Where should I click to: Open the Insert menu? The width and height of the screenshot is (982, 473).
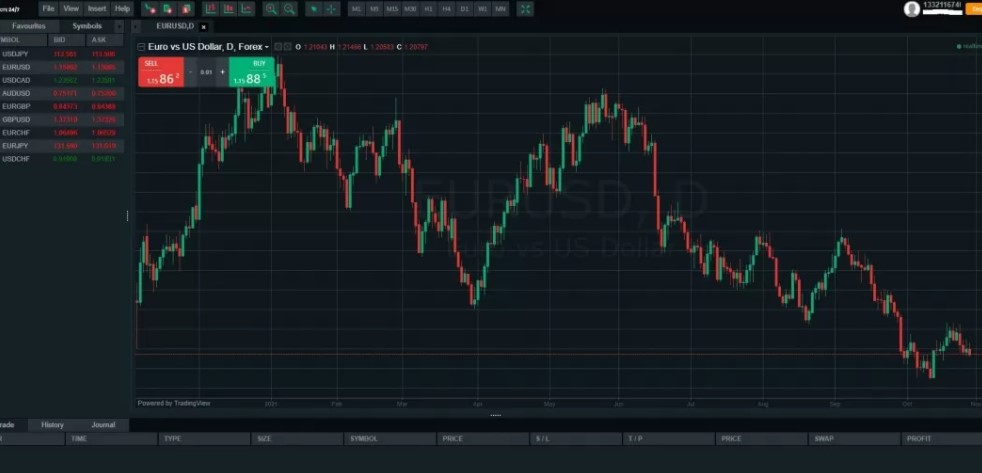97,9
